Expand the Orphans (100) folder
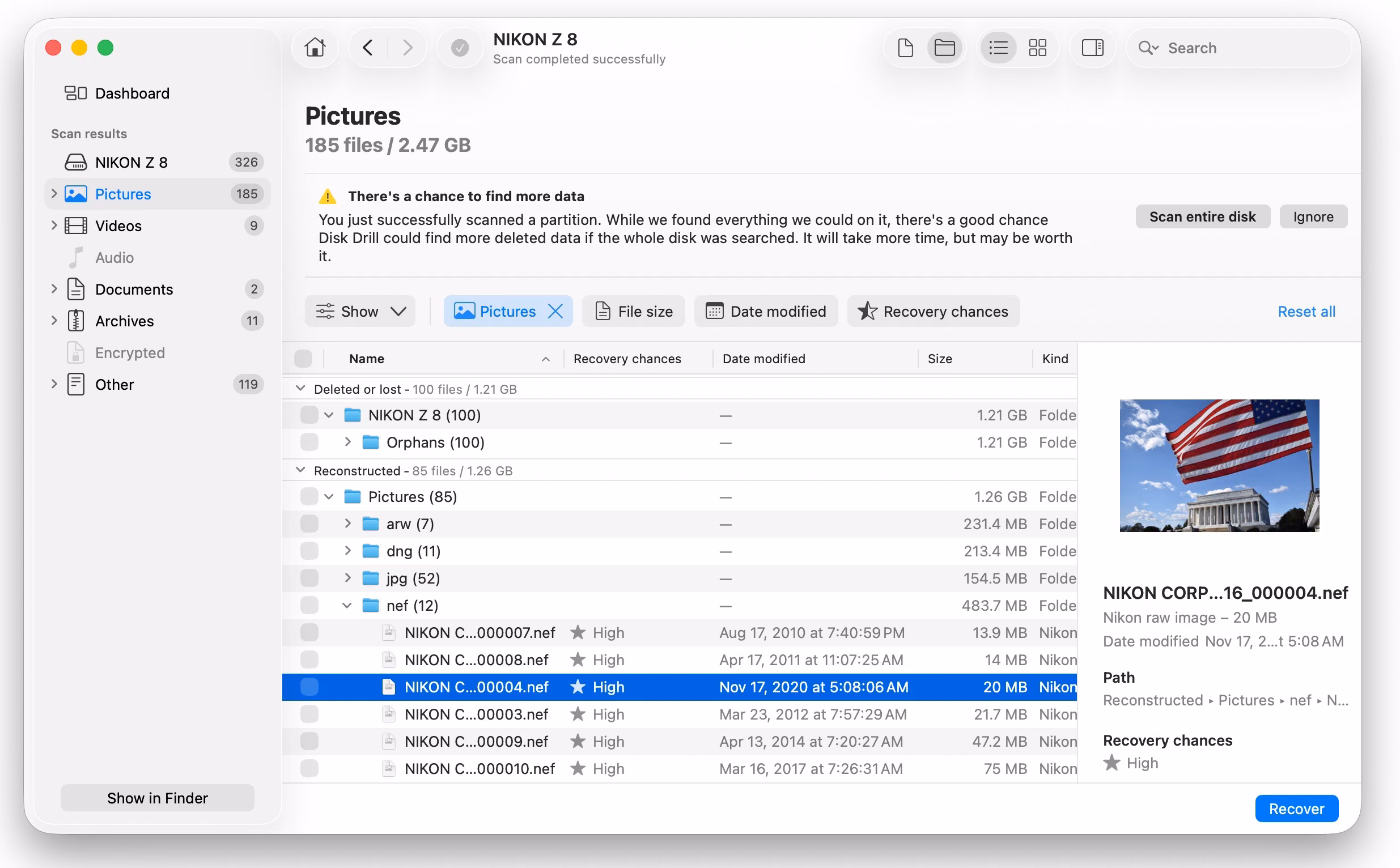Screen dimensions: 1400x868 point(347,442)
